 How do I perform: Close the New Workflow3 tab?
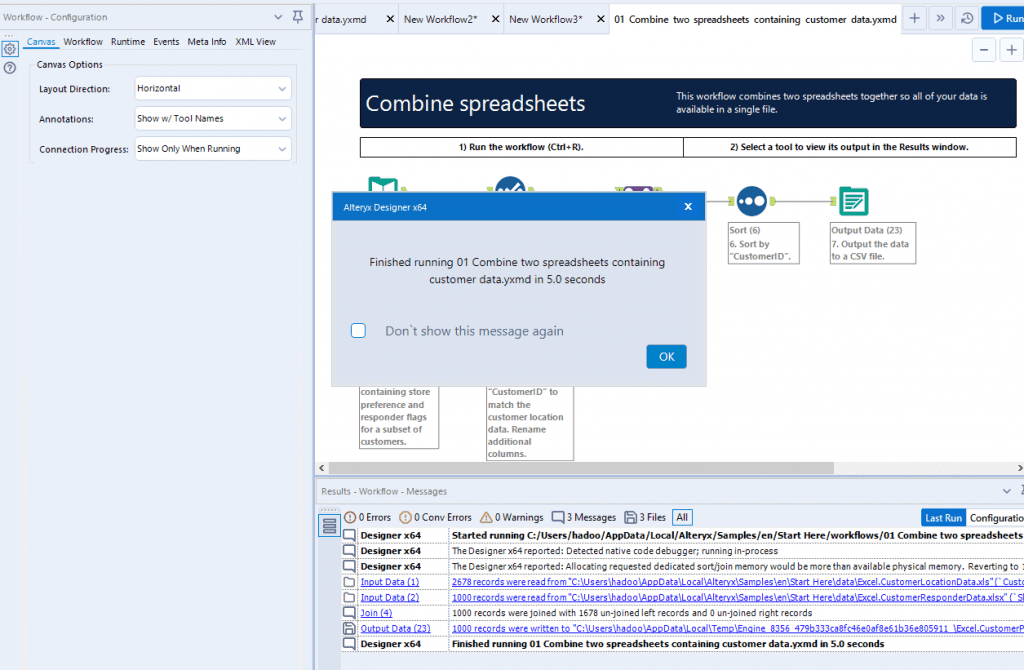click(601, 19)
